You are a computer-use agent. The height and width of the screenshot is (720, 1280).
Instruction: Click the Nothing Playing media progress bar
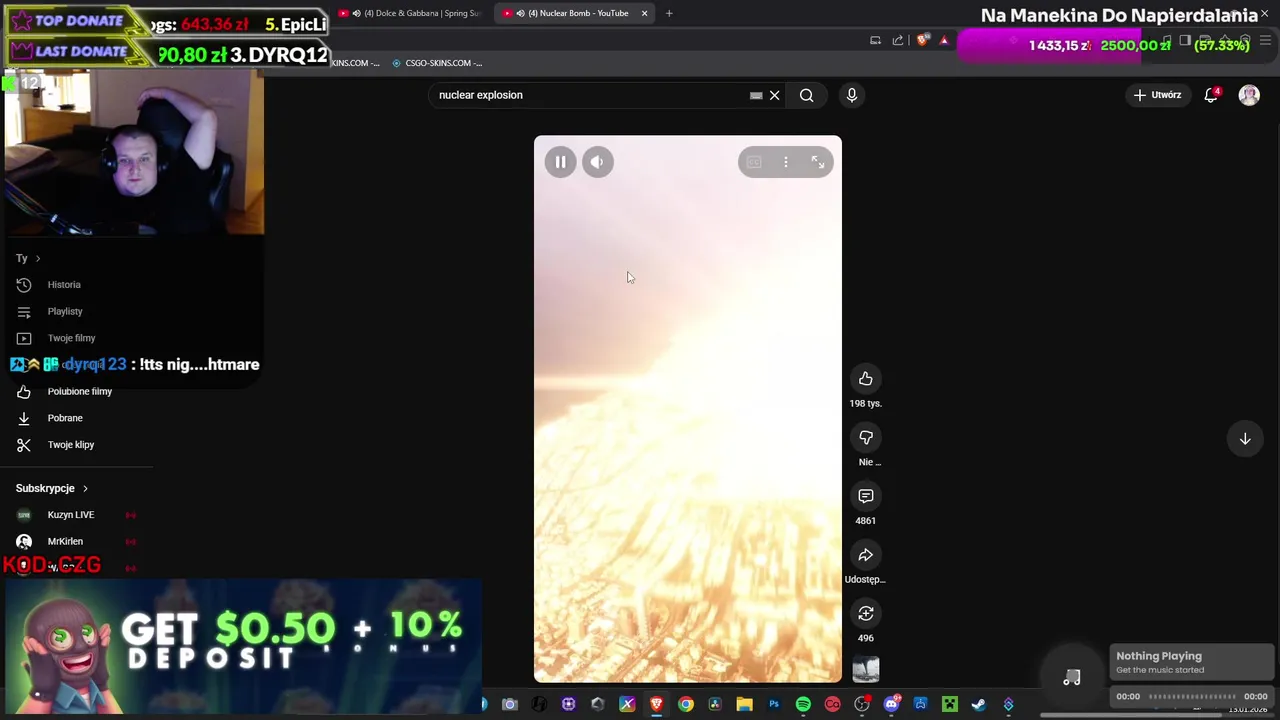(1192, 697)
